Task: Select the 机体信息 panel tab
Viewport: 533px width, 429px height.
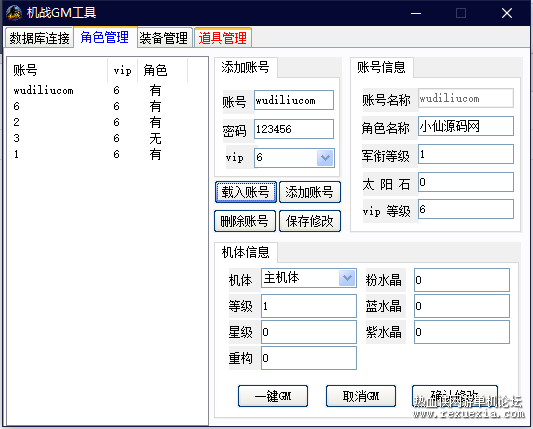Action: (x=245, y=252)
